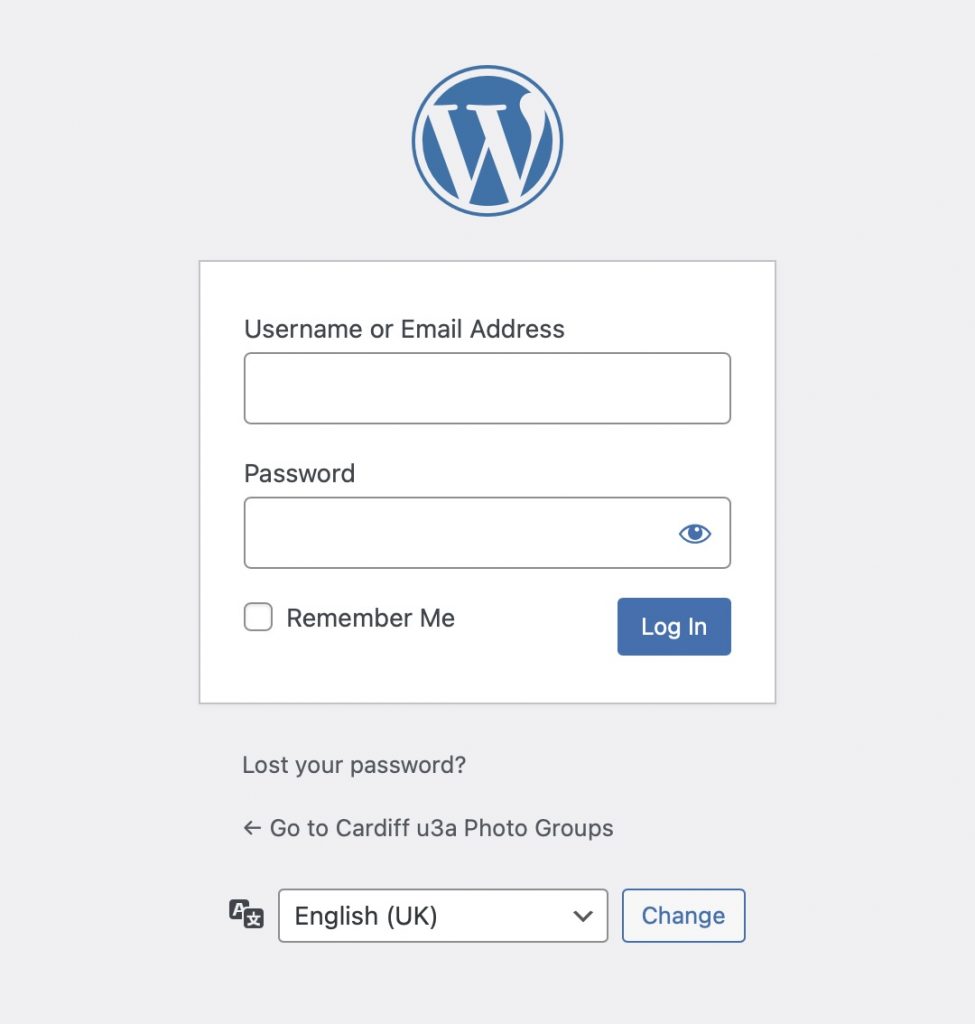Click the Log In button
The image size is (975, 1024).
click(x=674, y=626)
